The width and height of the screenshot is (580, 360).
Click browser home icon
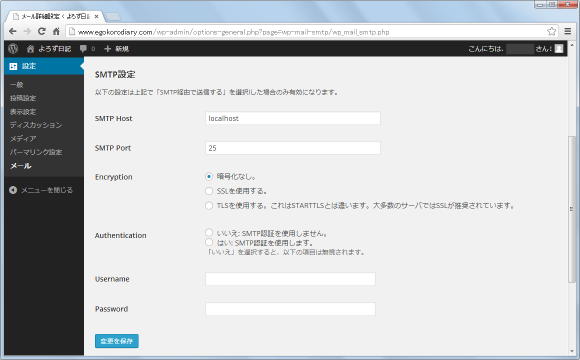point(56,31)
